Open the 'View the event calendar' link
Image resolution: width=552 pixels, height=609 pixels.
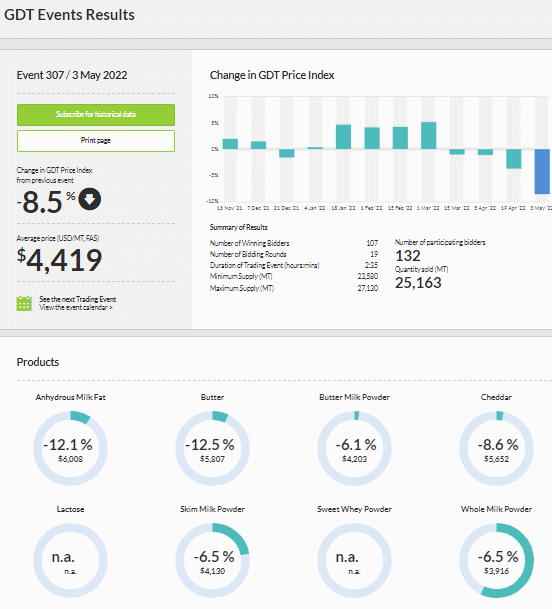[76, 308]
